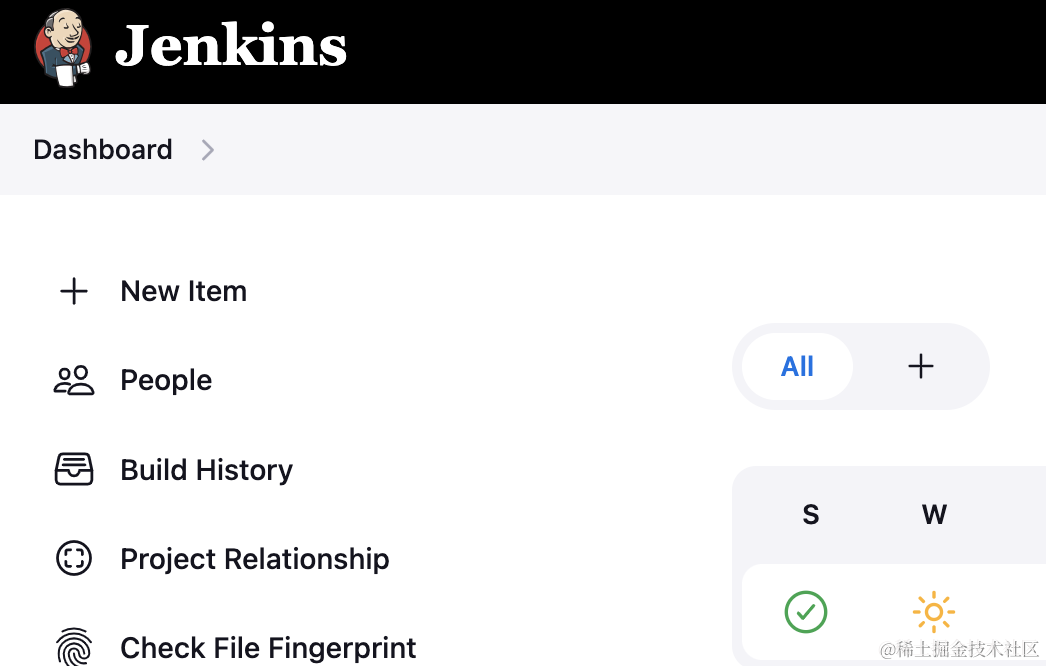Add a new view with plus tab
Image resolution: width=1046 pixels, height=666 pixels.
click(x=921, y=366)
